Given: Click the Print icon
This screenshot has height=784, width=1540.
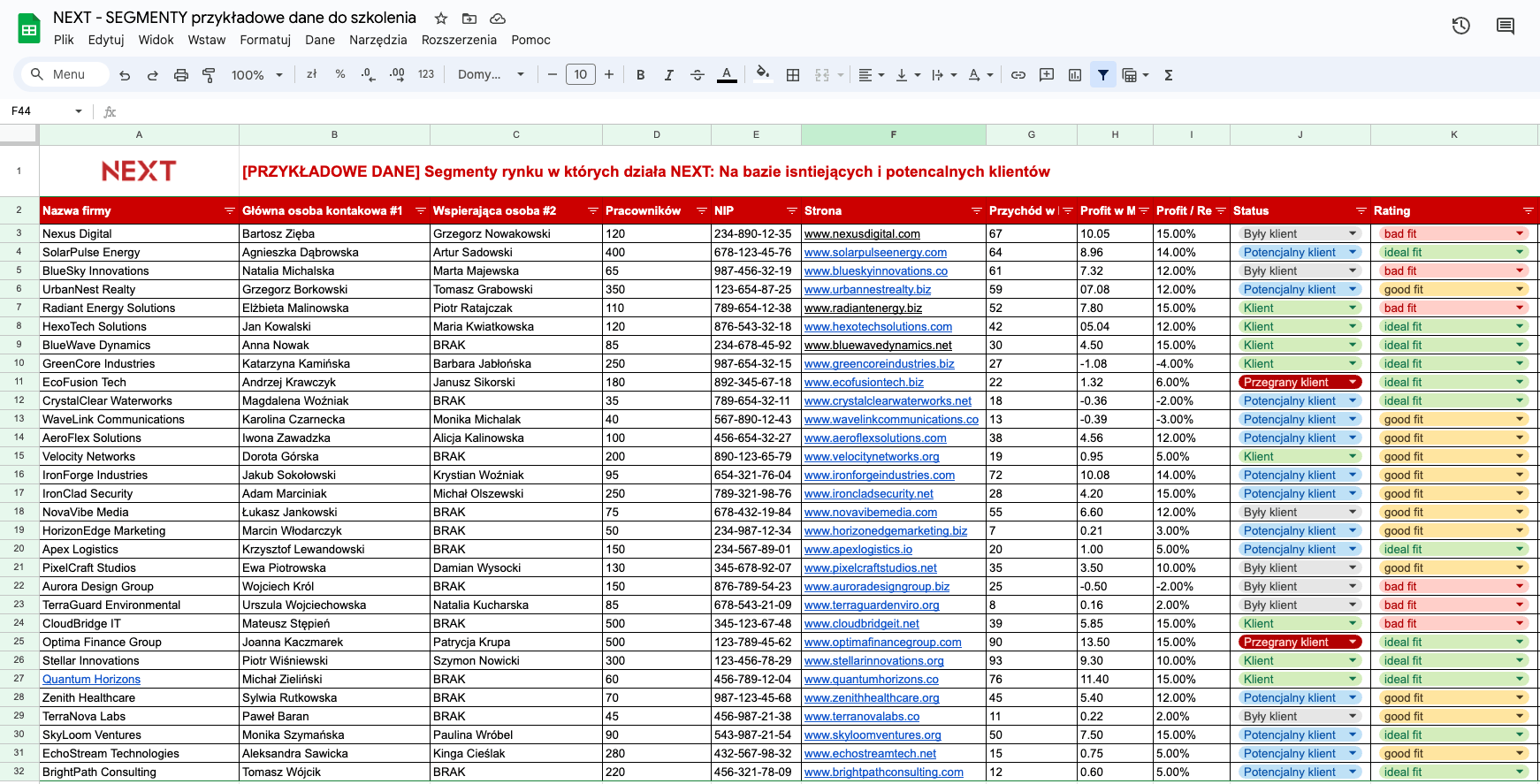Looking at the screenshot, I should (x=181, y=75).
